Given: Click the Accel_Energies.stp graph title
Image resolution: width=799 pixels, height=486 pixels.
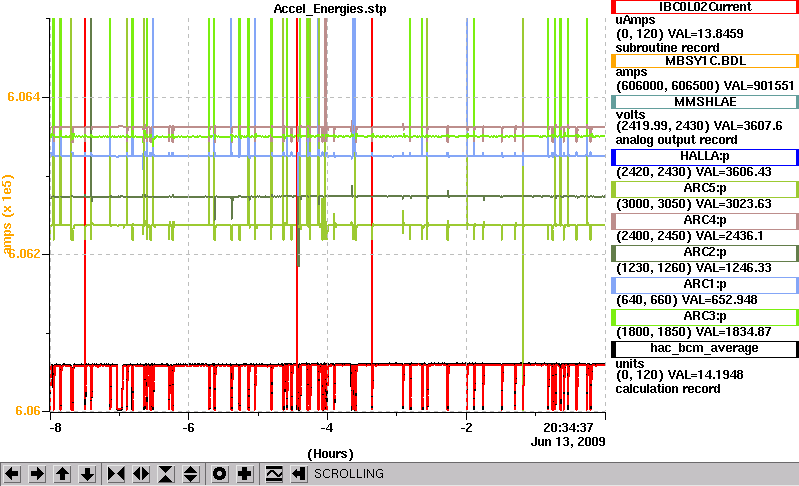Looking at the screenshot, I should [x=330, y=9].
